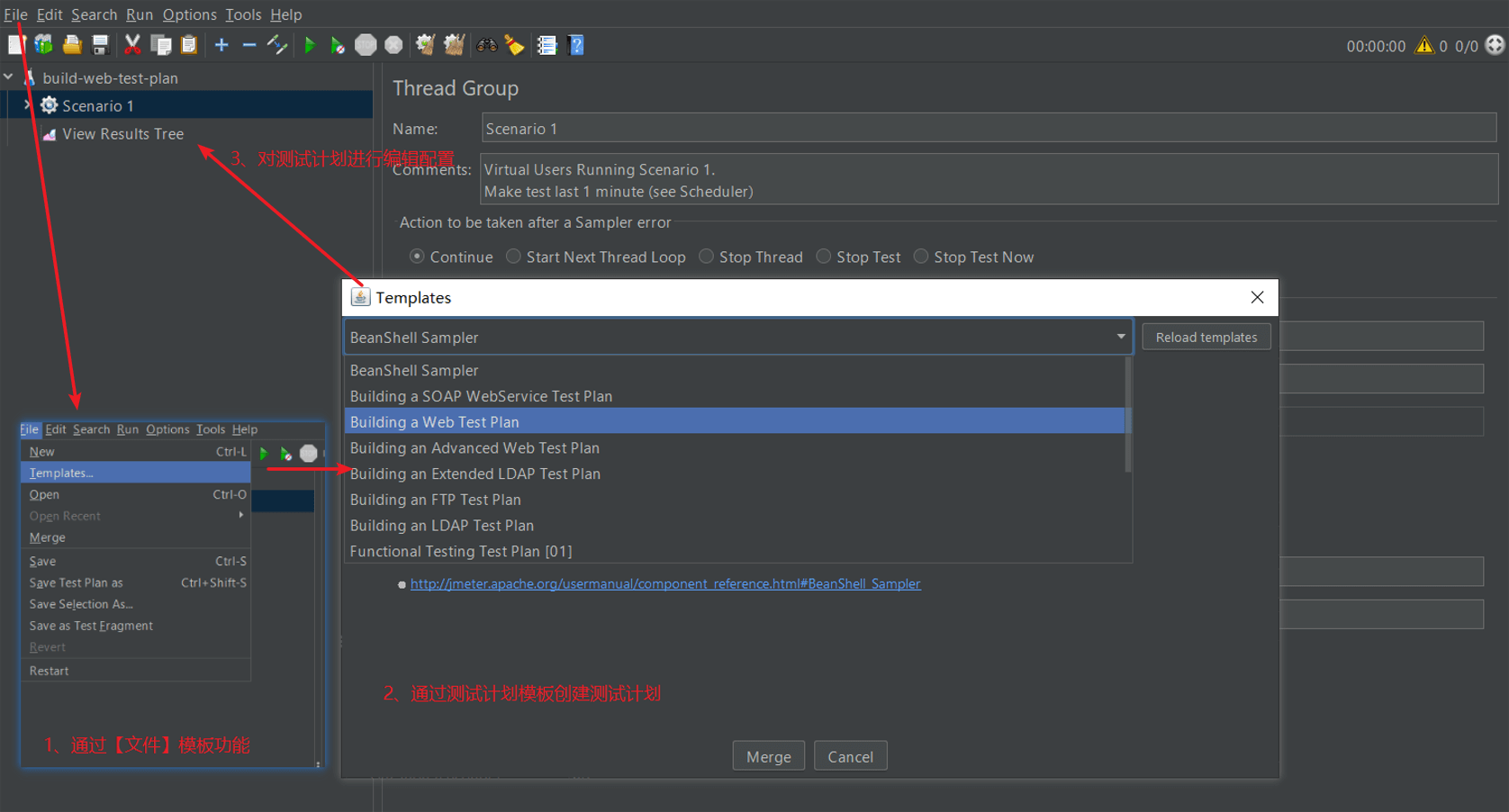Click the Scenario 1 gear icon in tree
1509x812 pixels.
pos(50,105)
